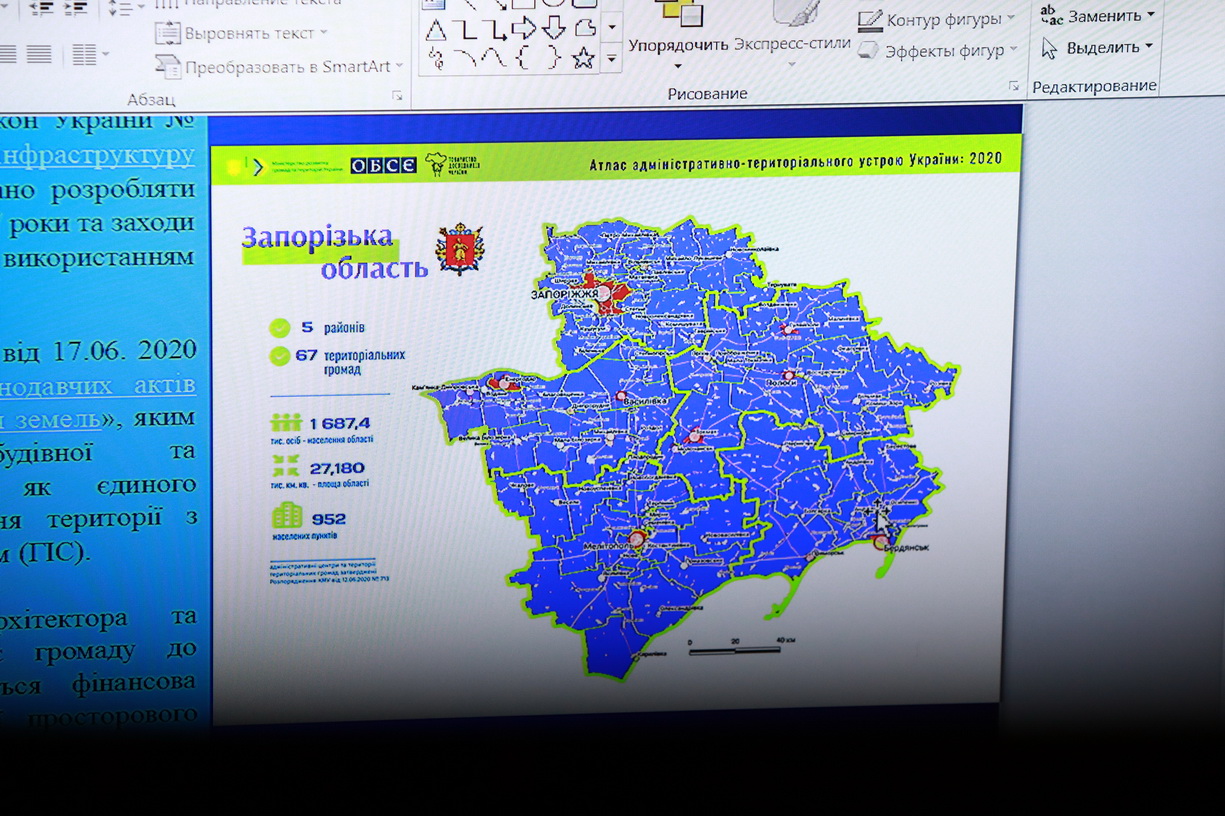Select the down arrow shape
Viewport: 1225px width, 816px height.
click(x=553, y=29)
